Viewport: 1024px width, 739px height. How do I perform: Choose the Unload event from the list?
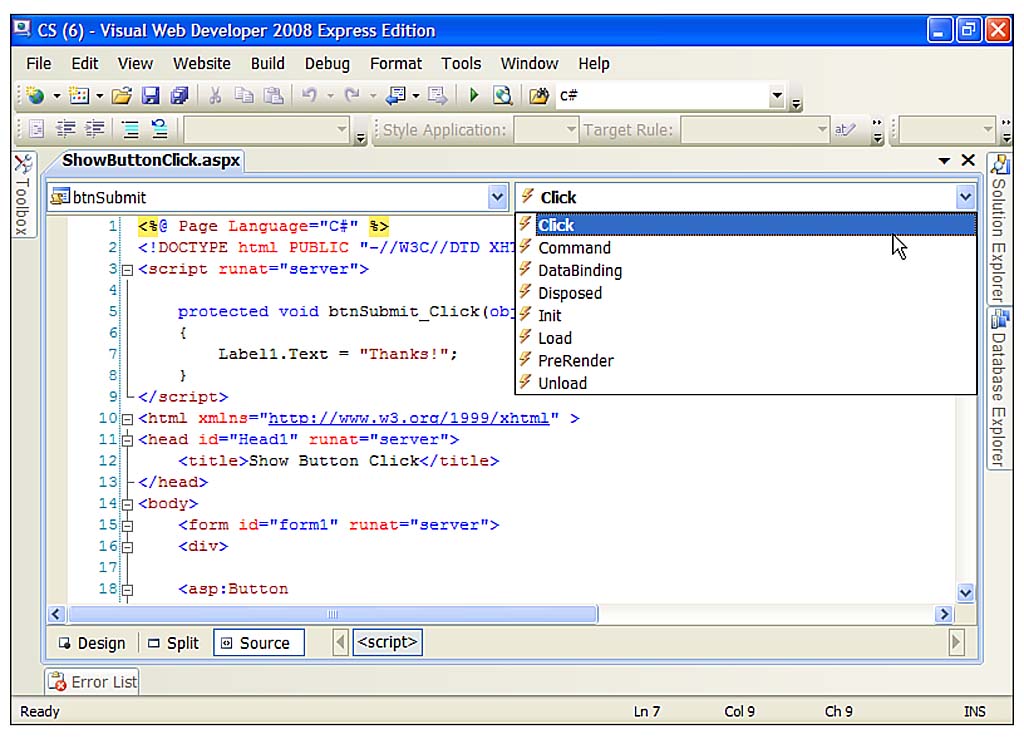(x=746, y=383)
